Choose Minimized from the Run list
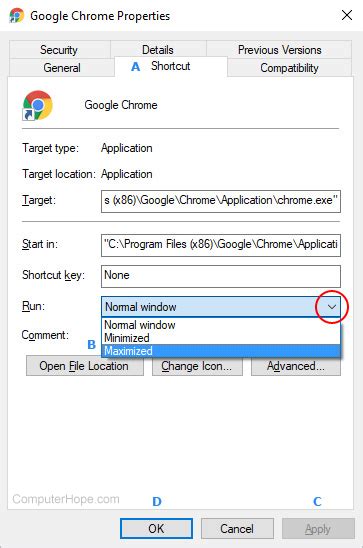Viewport: 363px width, 548px height. [221, 338]
